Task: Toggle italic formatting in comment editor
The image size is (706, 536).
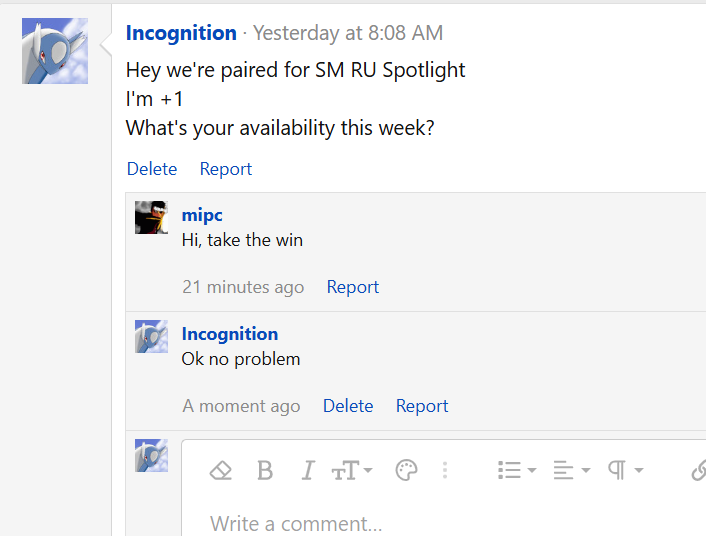Action: [x=308, y=470]
